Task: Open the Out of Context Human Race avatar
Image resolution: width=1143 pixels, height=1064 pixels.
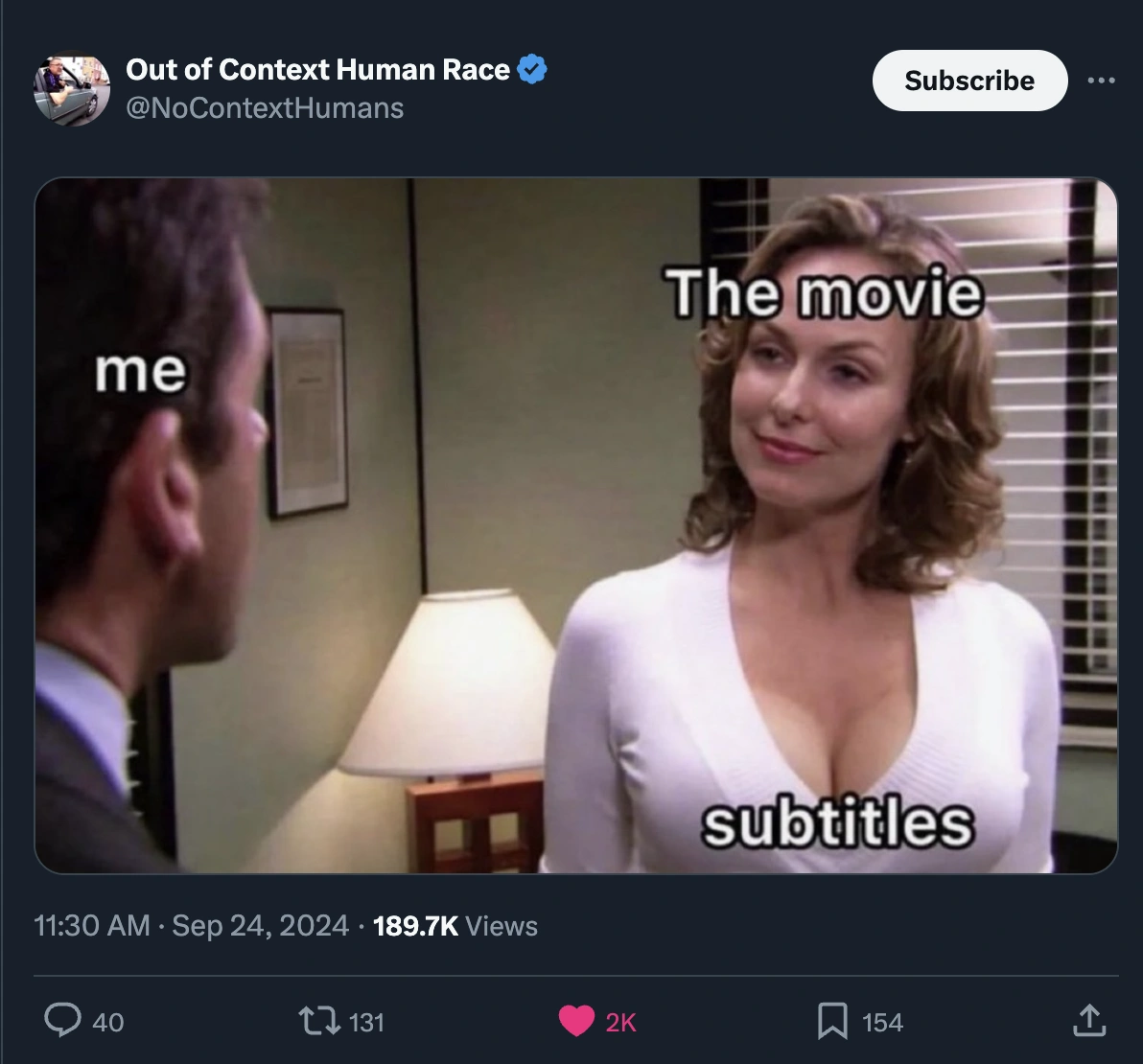Action: 71,88
